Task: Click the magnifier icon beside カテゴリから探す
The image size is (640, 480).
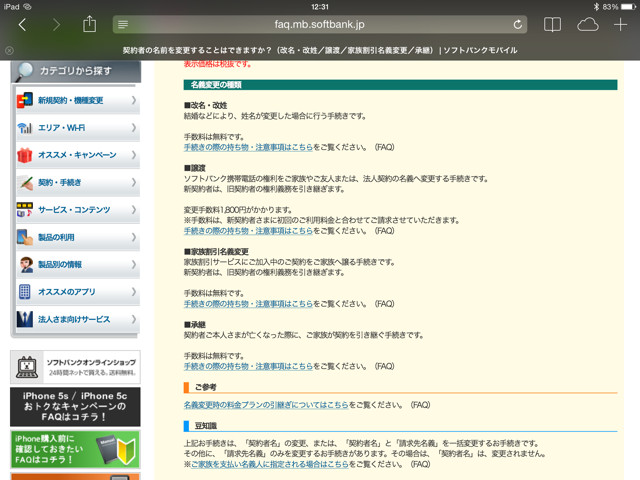Action: tap(24, 71)
